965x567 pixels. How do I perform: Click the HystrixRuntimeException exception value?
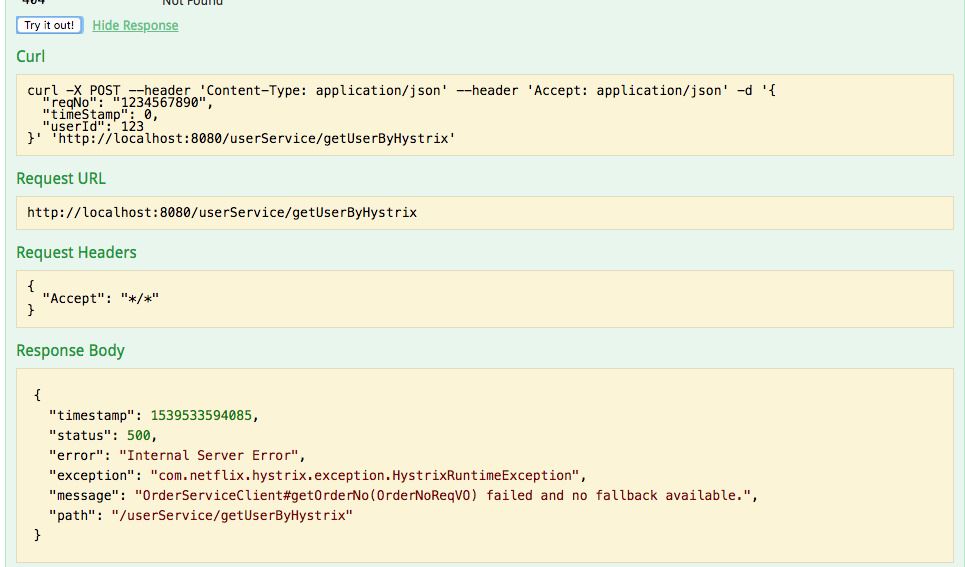point(364,475)
